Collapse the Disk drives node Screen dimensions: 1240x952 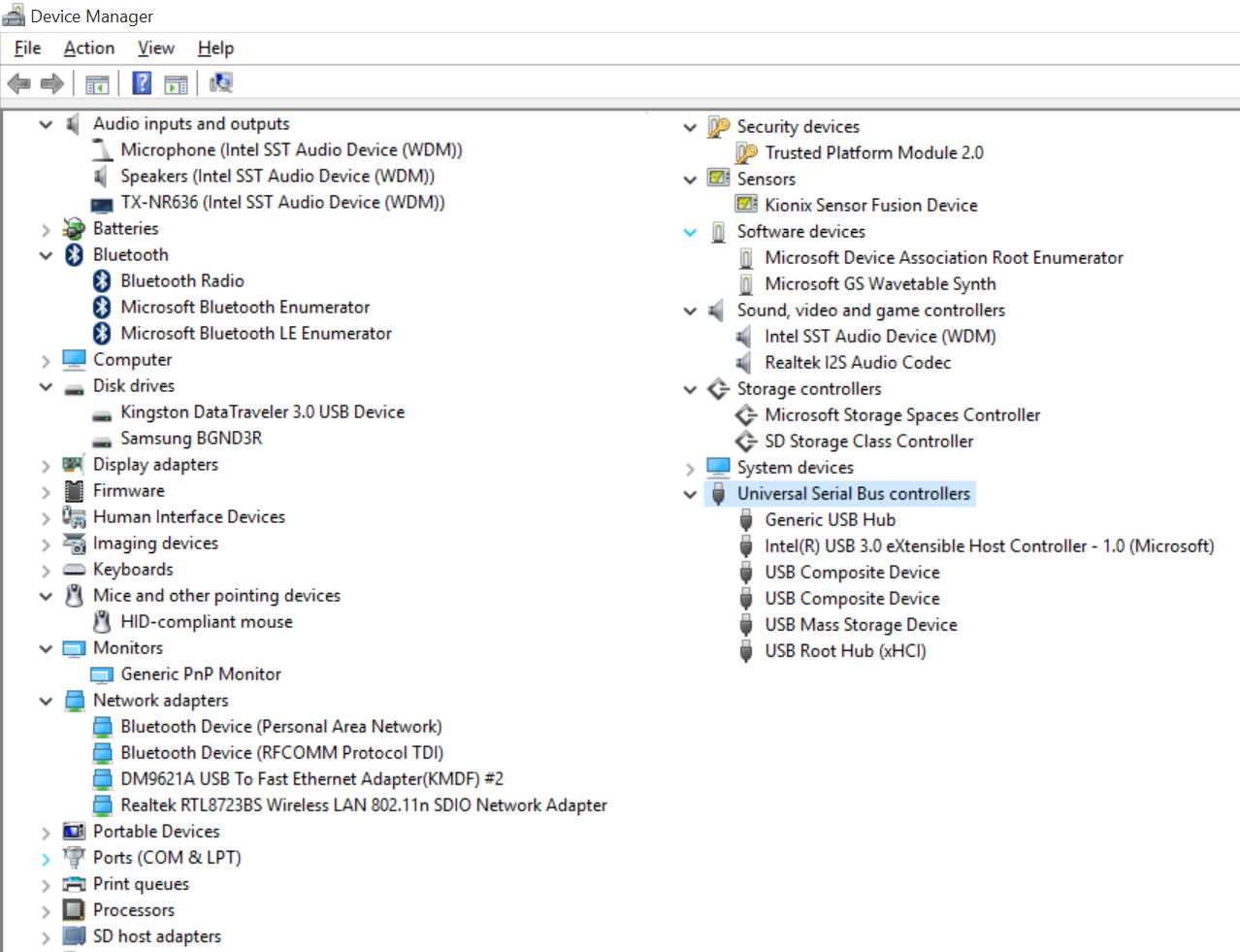coord(46,386)
